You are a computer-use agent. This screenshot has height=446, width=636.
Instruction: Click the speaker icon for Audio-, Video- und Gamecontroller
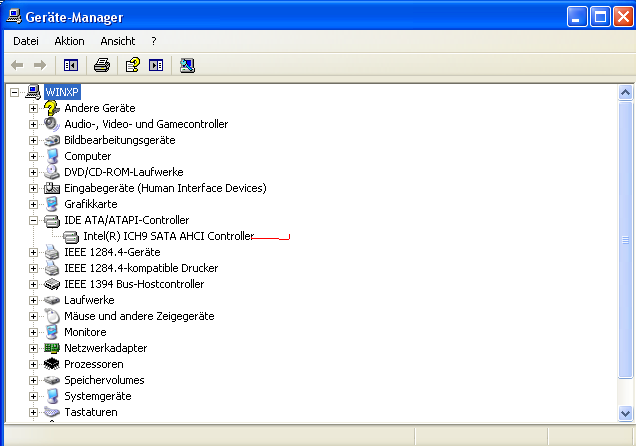click(x=52, y=124)
